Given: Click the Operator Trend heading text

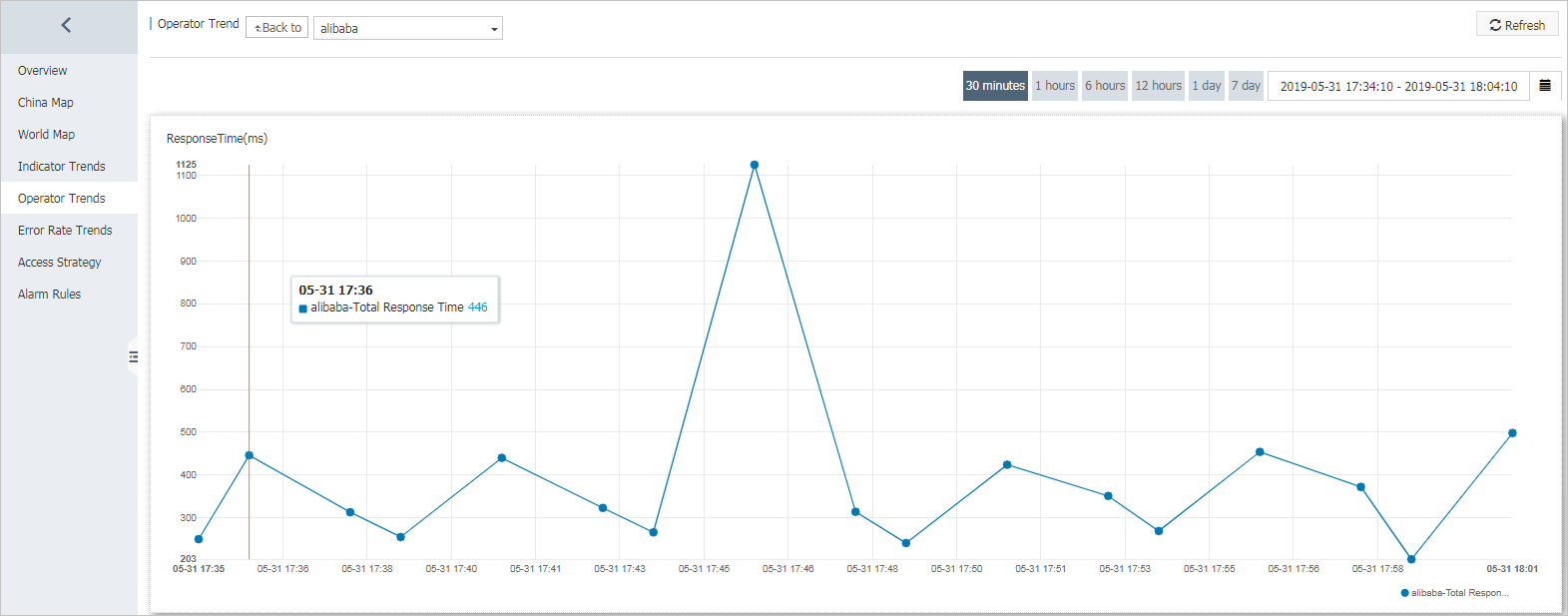Looking at the screenshot, I should point(198,24).
